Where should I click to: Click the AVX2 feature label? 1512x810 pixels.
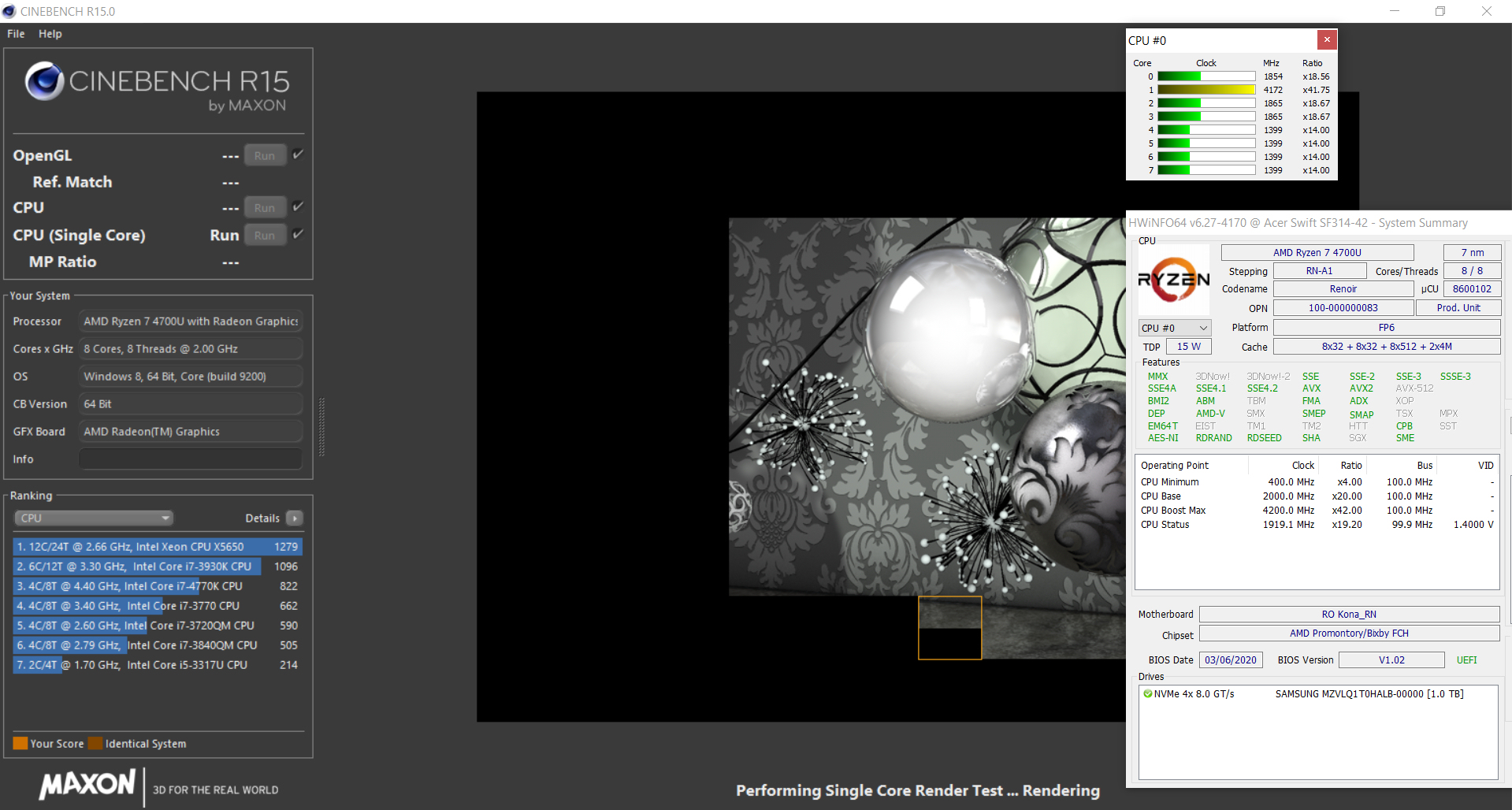coord(1362,388)
